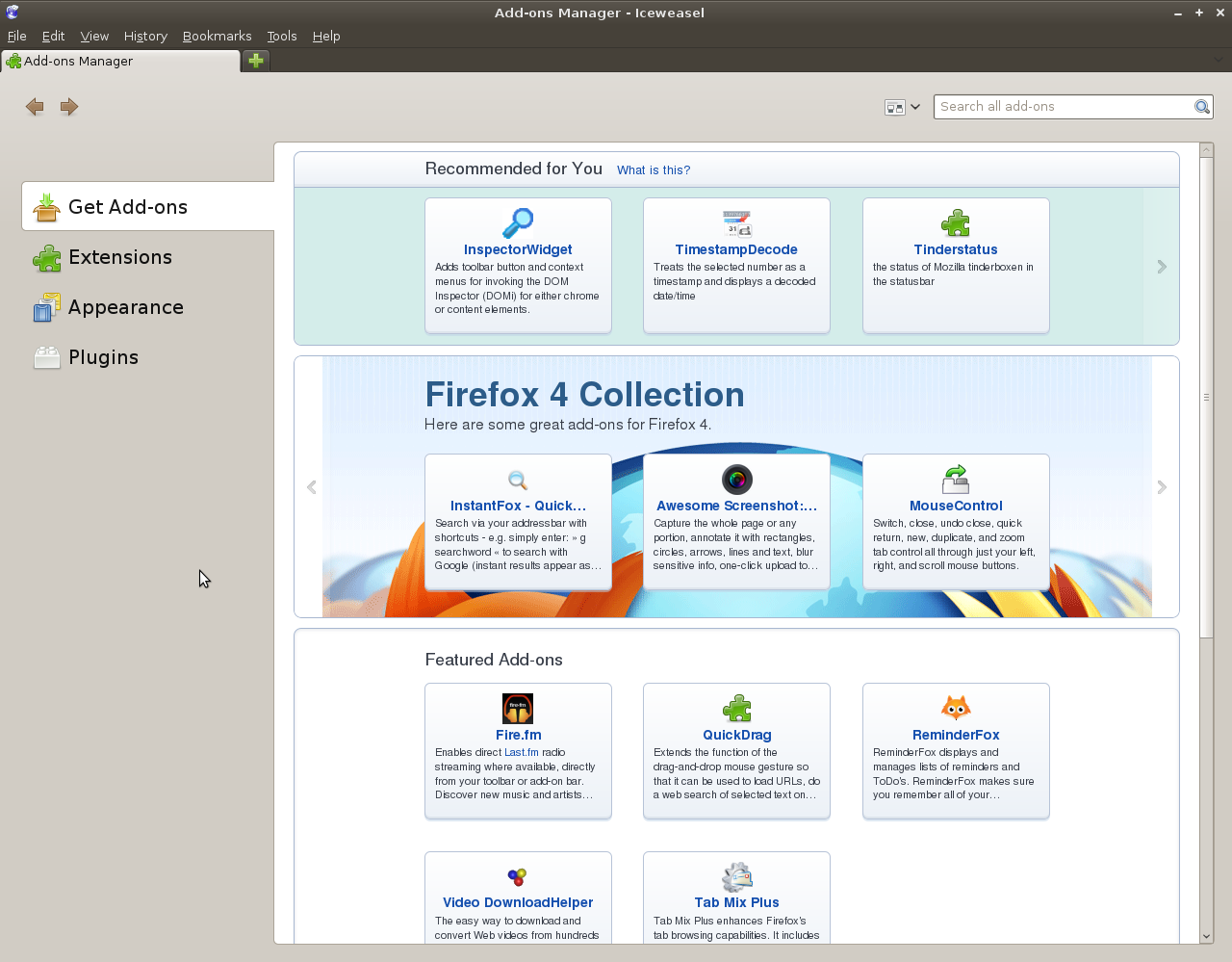Go back with the back arrow

[35, 107]
